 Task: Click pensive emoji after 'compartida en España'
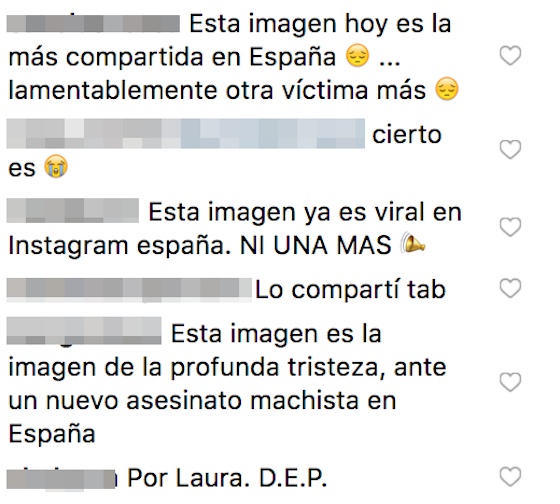[358, 56]
